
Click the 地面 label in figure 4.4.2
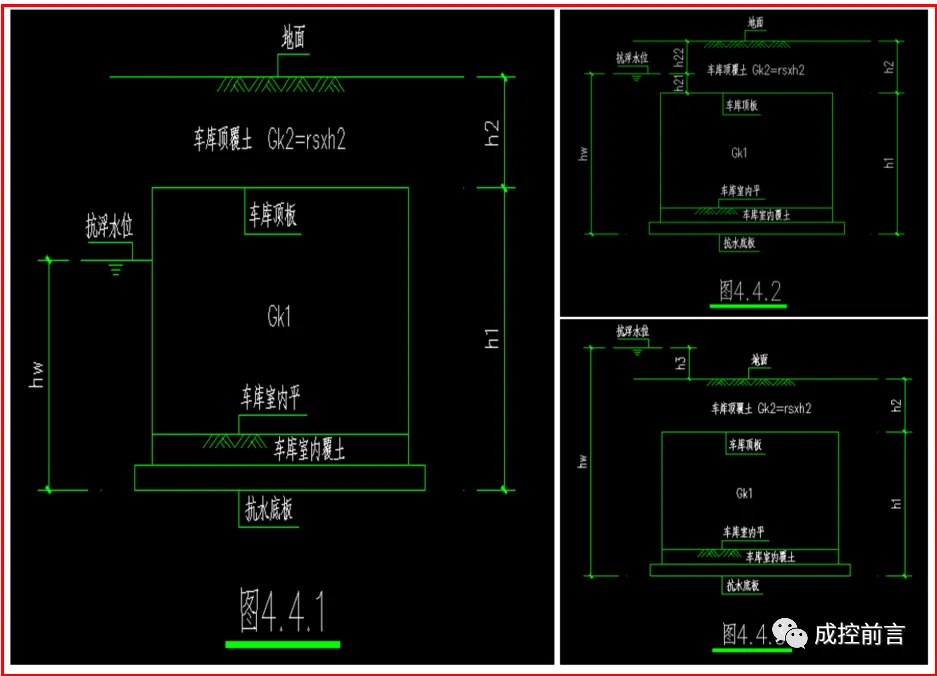[x=755, y=23]
